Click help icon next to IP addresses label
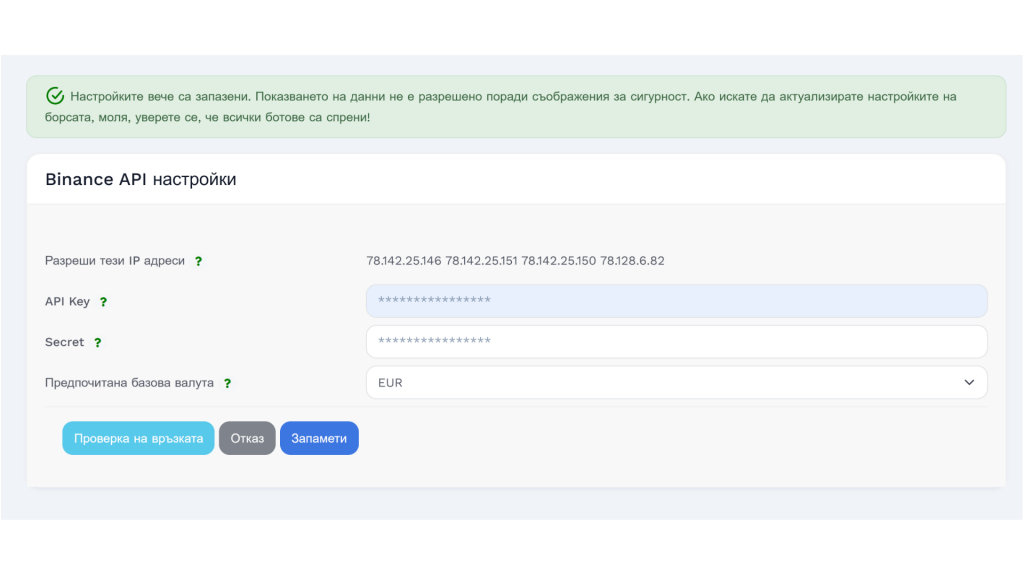Viewport: 1024px width, 576px height. 199,261
